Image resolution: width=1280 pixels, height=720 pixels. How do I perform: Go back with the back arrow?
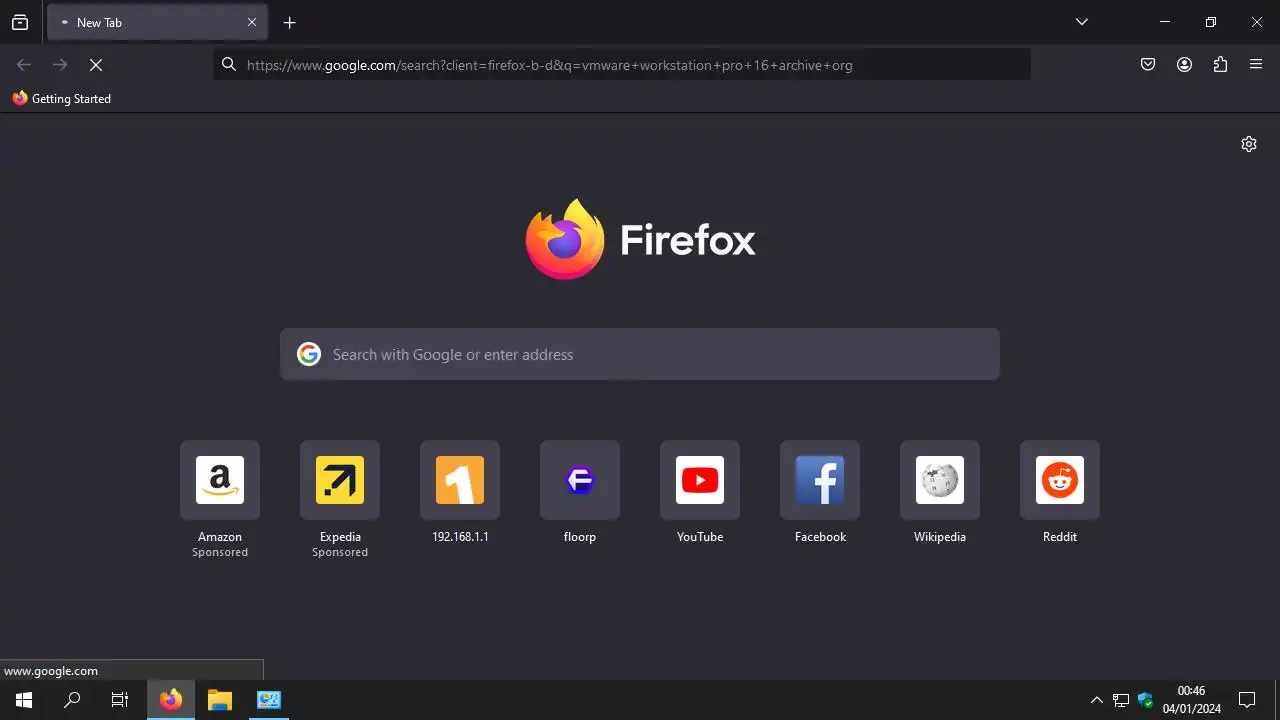tap(24, 65)
